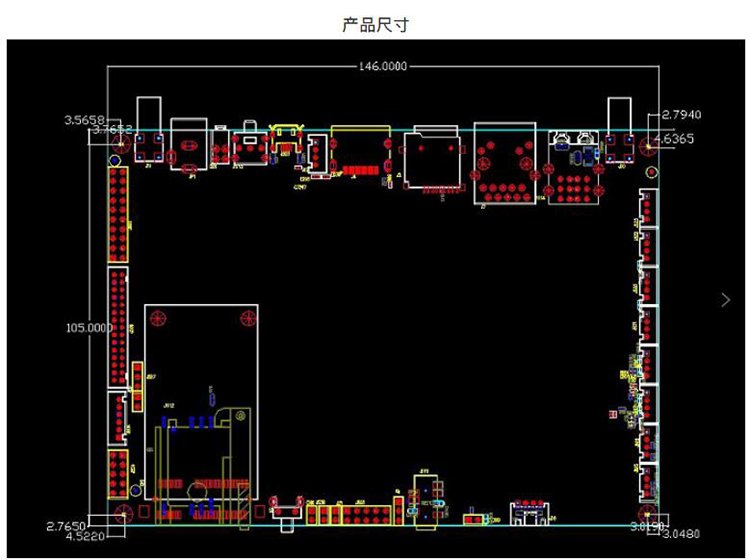Viewport: 750px width, 560px height.
Task: Click the large rectangular module outline
Action: tap(202, 400)
